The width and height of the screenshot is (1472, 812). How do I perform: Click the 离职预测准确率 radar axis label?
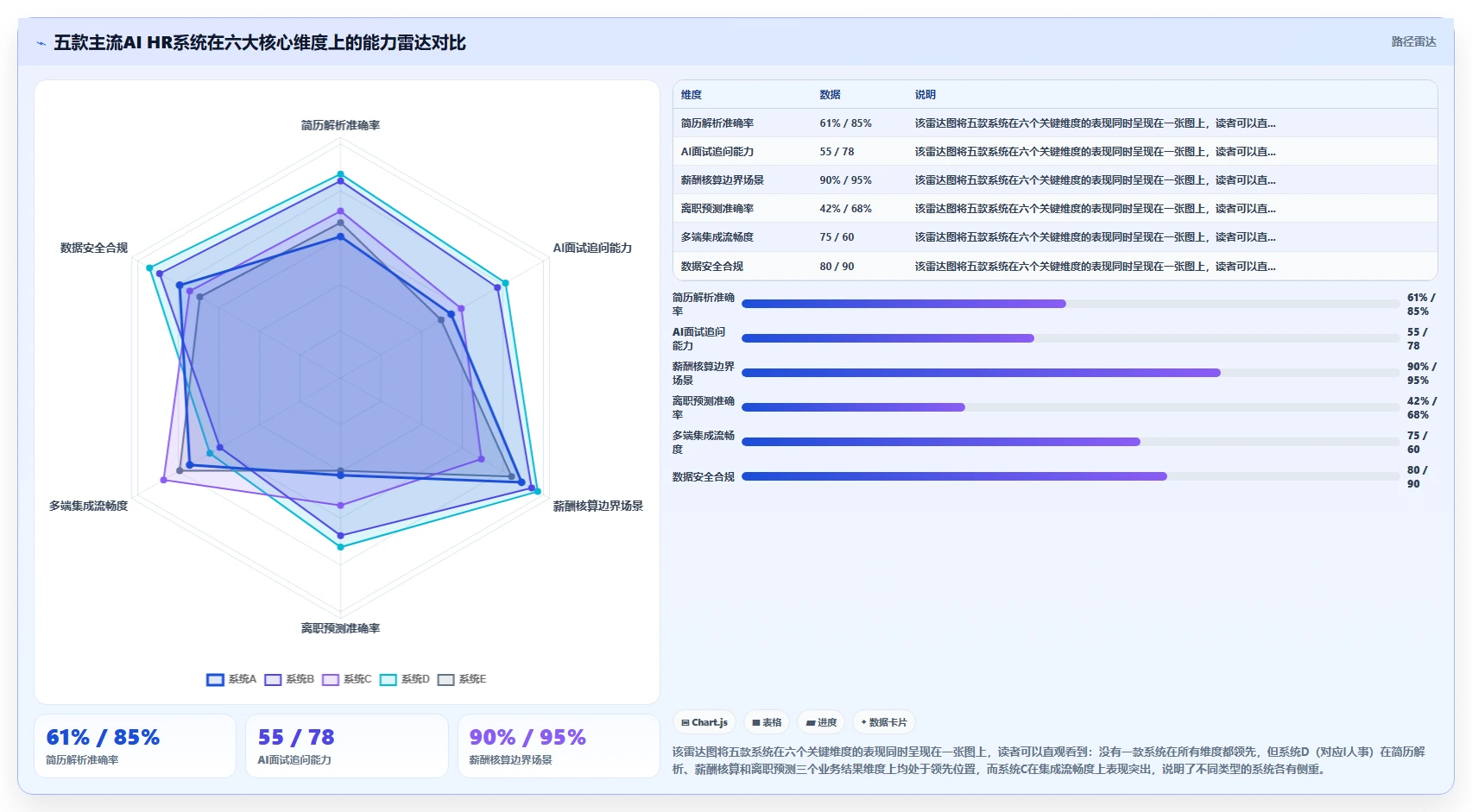[x=340, y=629]
